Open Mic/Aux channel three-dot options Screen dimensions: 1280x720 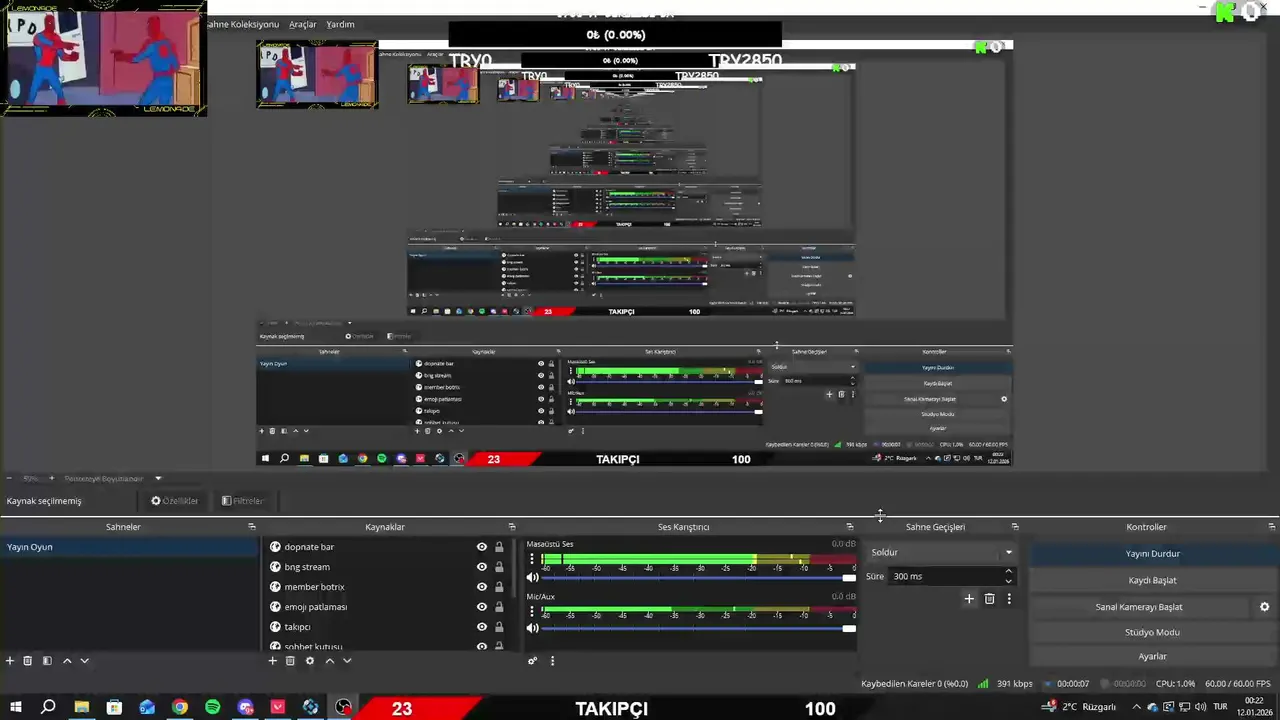click(x=532, y=610)
